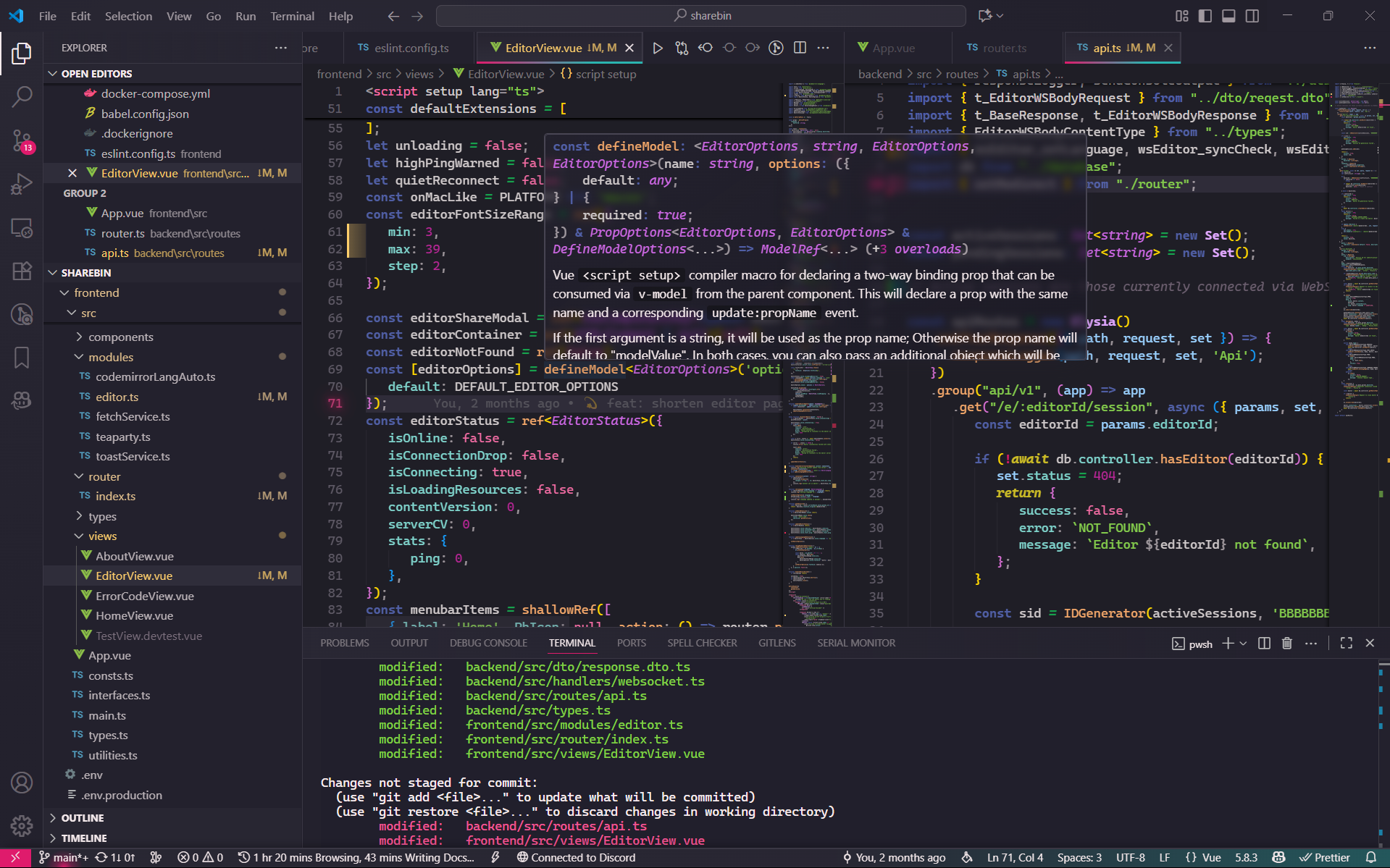Click the UTF-8 encoding indicator
Image resolution: width=1390 pixels, height=868 pixels.
(x=1130, y=857)
